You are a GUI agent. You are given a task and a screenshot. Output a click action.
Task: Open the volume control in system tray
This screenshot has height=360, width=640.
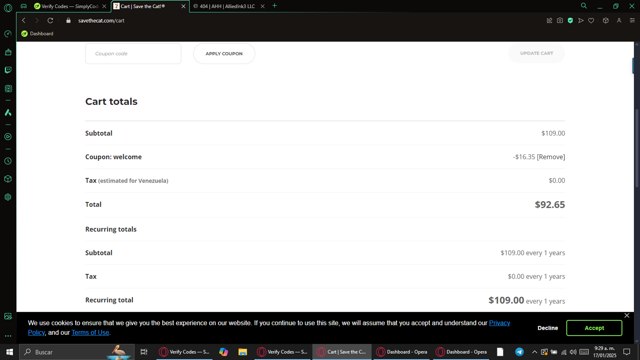coord(573,352)
